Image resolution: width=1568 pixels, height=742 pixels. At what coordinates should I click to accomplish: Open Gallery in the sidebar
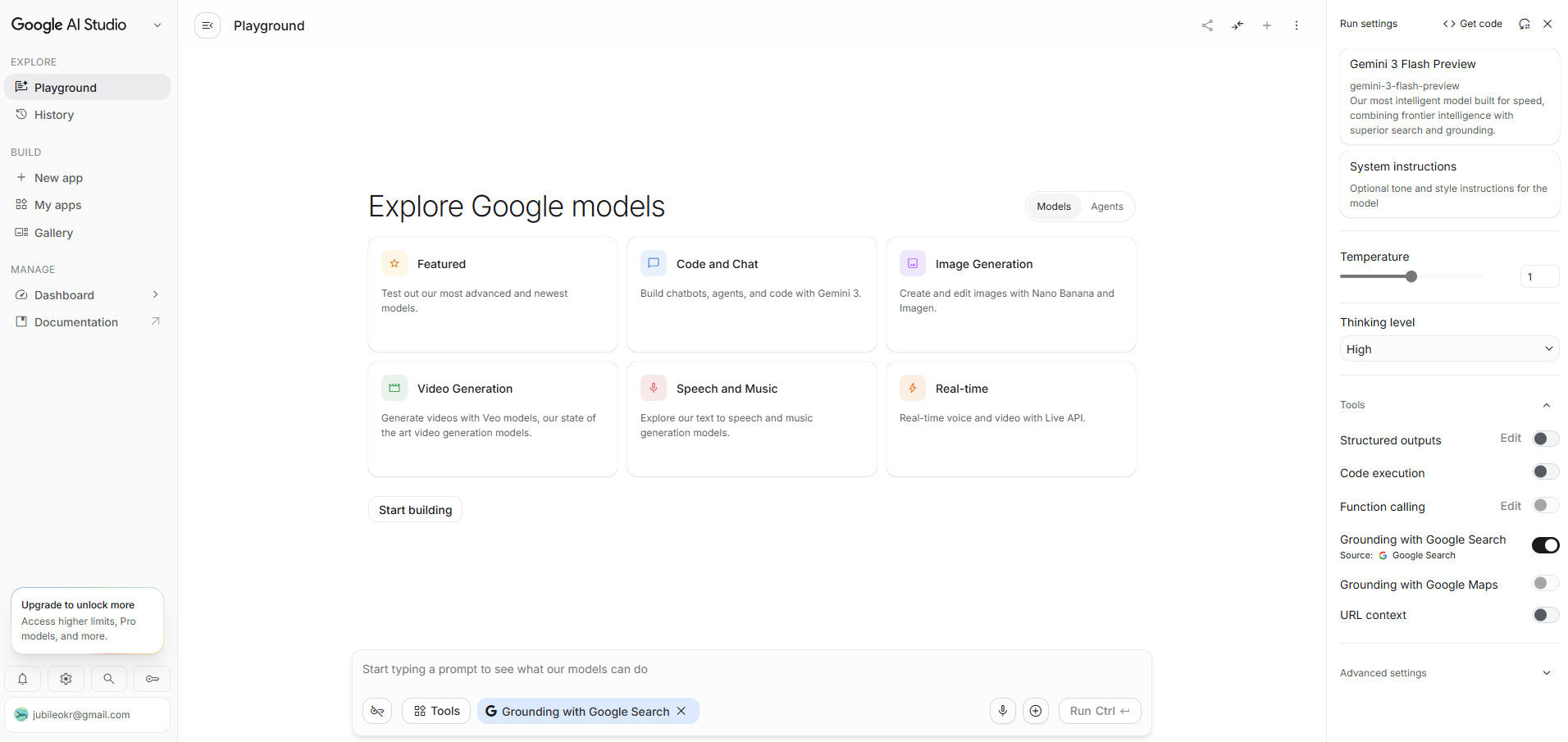coord(87,233)
